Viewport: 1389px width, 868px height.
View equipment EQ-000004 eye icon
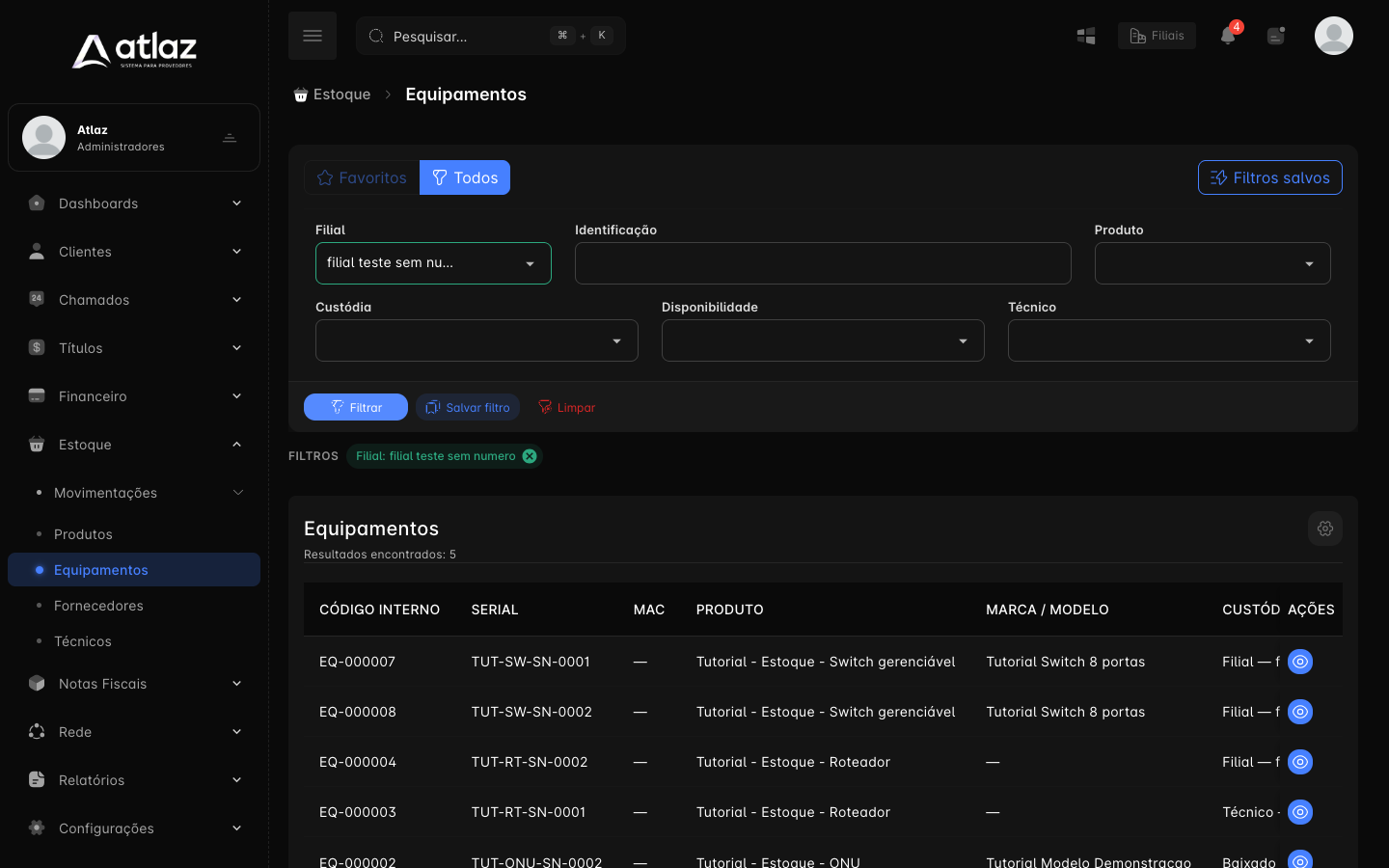(x=1300, y=762)
